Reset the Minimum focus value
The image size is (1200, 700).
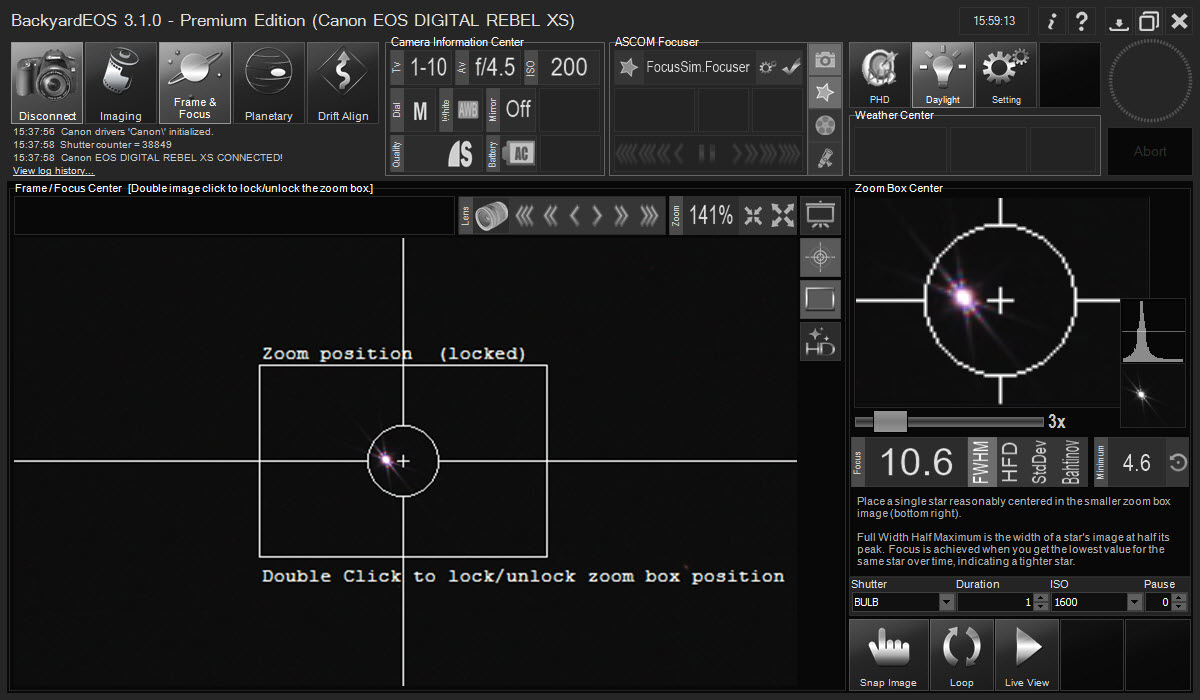coord(1177,462)
